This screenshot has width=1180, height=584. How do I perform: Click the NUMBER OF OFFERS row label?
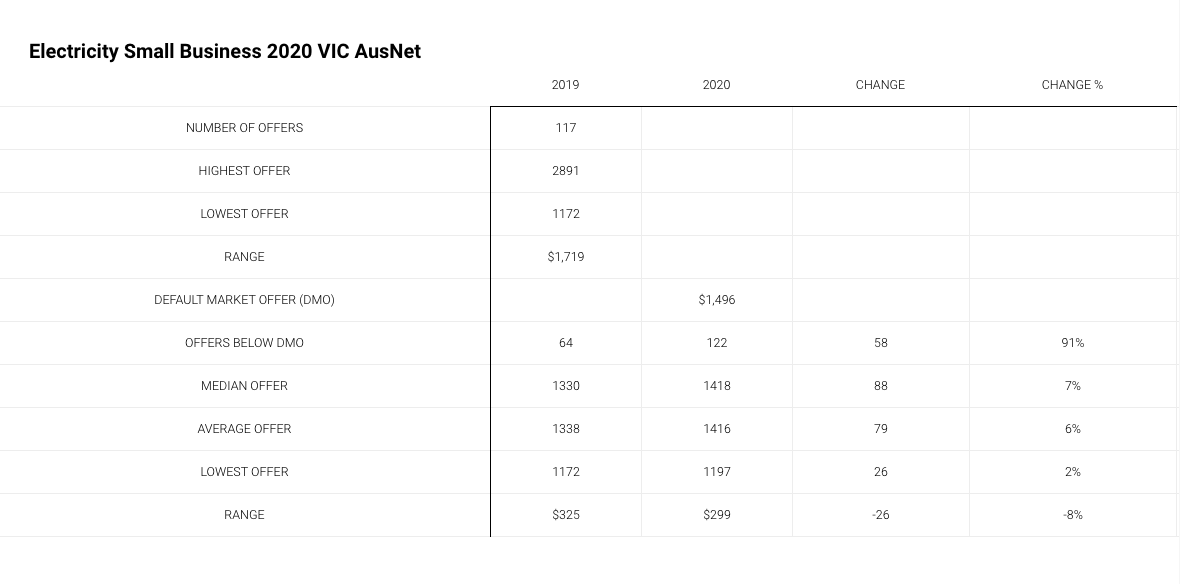[245, 128]
